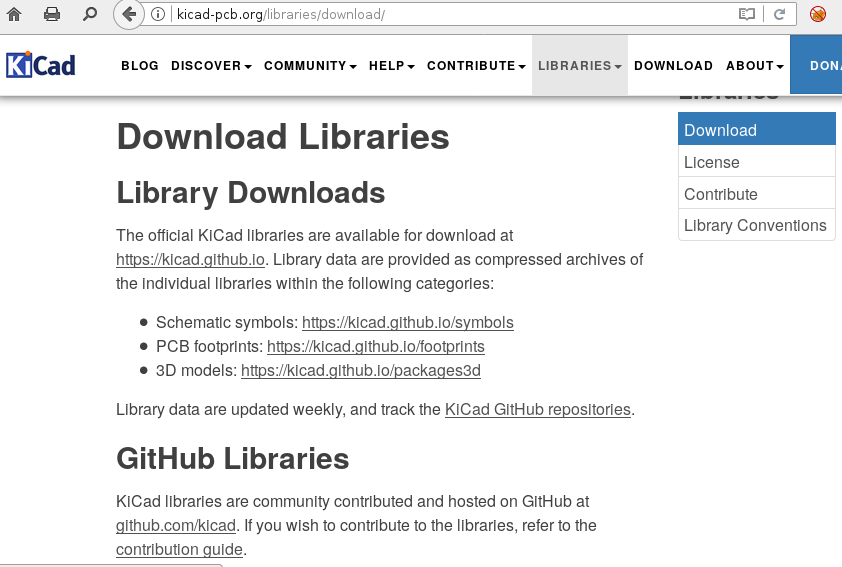
Task: Expand the CONTRIBUTE dropdown
Action: click(x=476, y=66)
